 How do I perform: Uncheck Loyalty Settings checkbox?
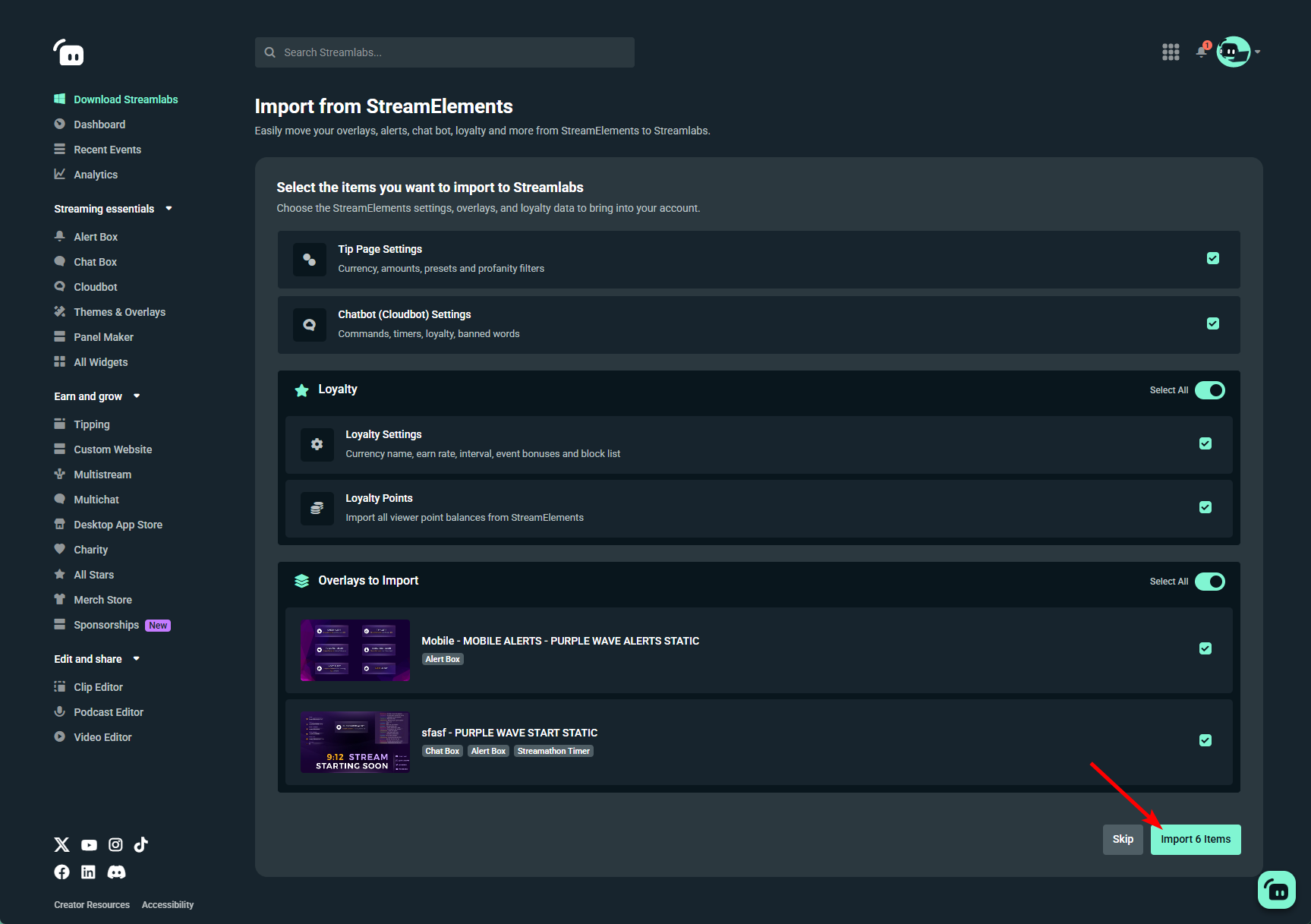[1205, 443]
